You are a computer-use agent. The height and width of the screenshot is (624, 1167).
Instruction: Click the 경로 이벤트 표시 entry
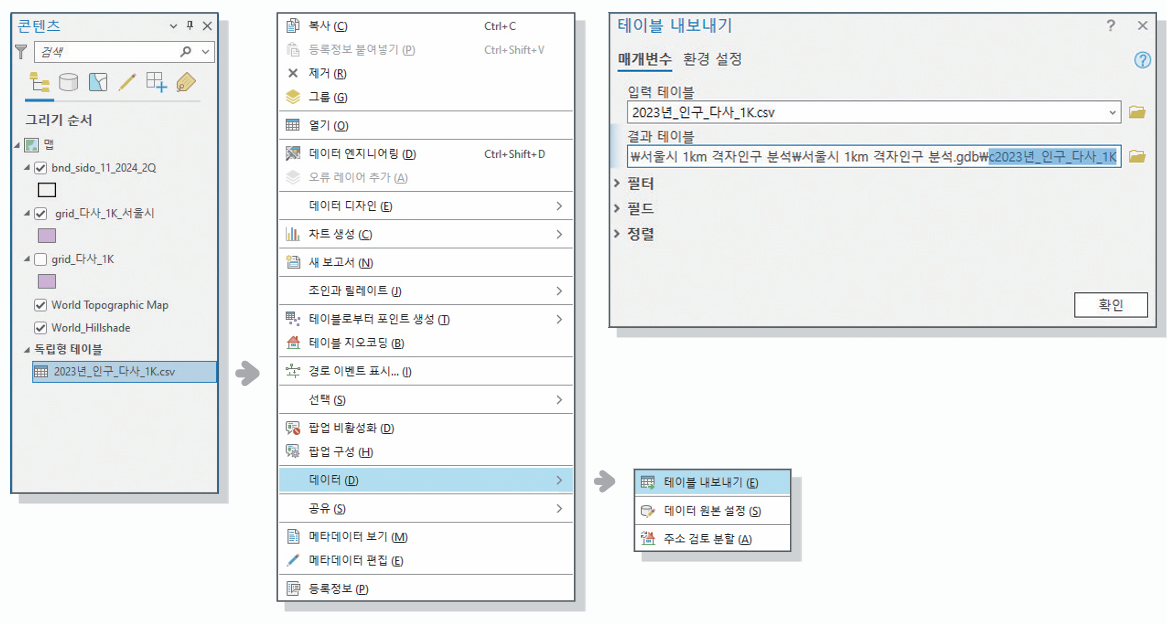pos(426,371)
